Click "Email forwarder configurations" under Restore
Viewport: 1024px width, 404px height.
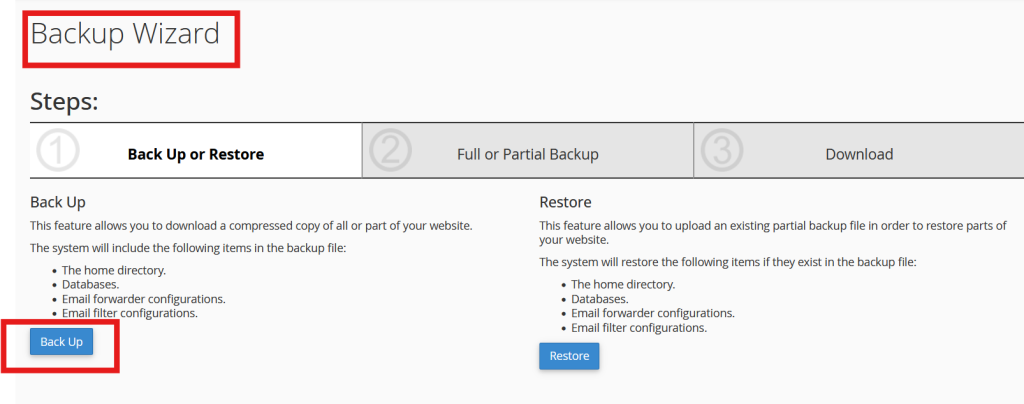click(x=653, y=313)
